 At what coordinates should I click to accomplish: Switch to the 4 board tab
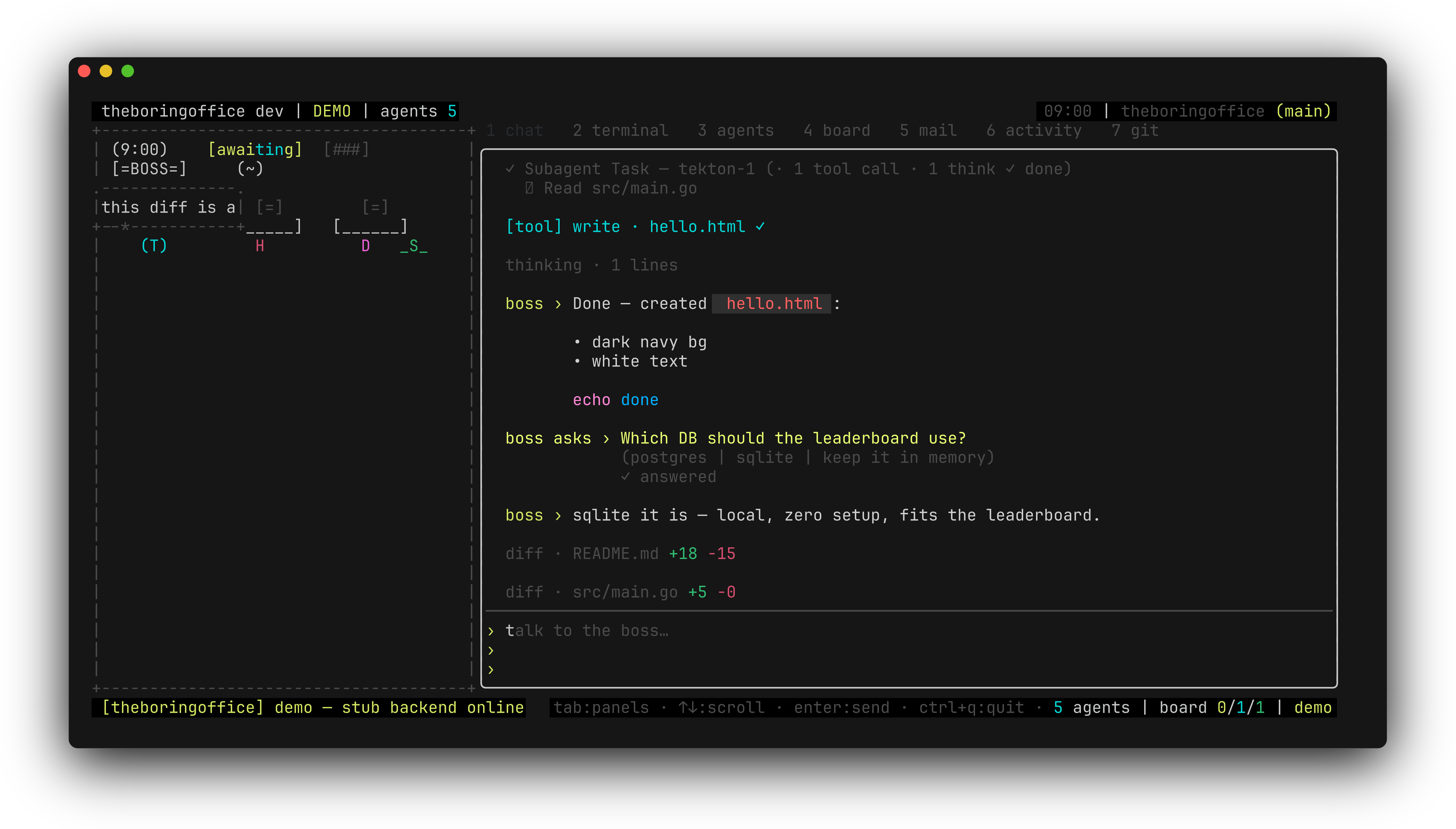(836, 130)
